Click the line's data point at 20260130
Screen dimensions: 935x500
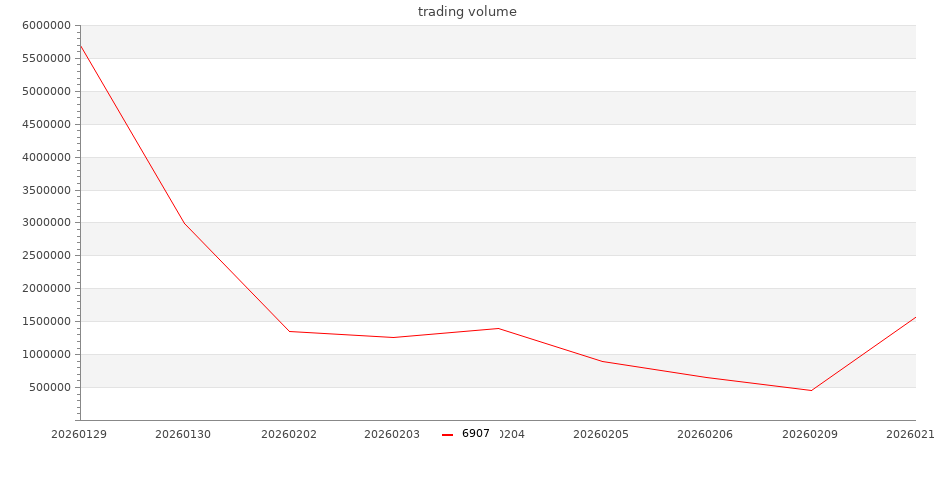(x=184, y=223)
